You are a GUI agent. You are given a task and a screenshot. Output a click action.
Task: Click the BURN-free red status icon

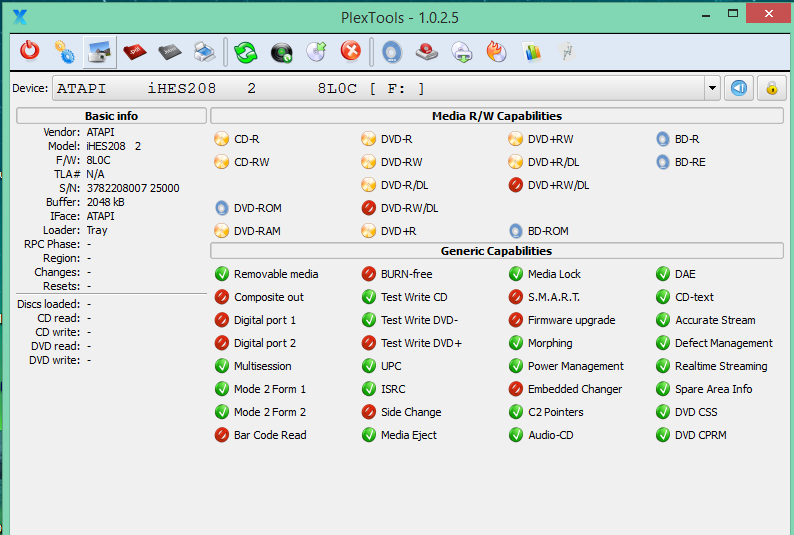coord(369,274)
